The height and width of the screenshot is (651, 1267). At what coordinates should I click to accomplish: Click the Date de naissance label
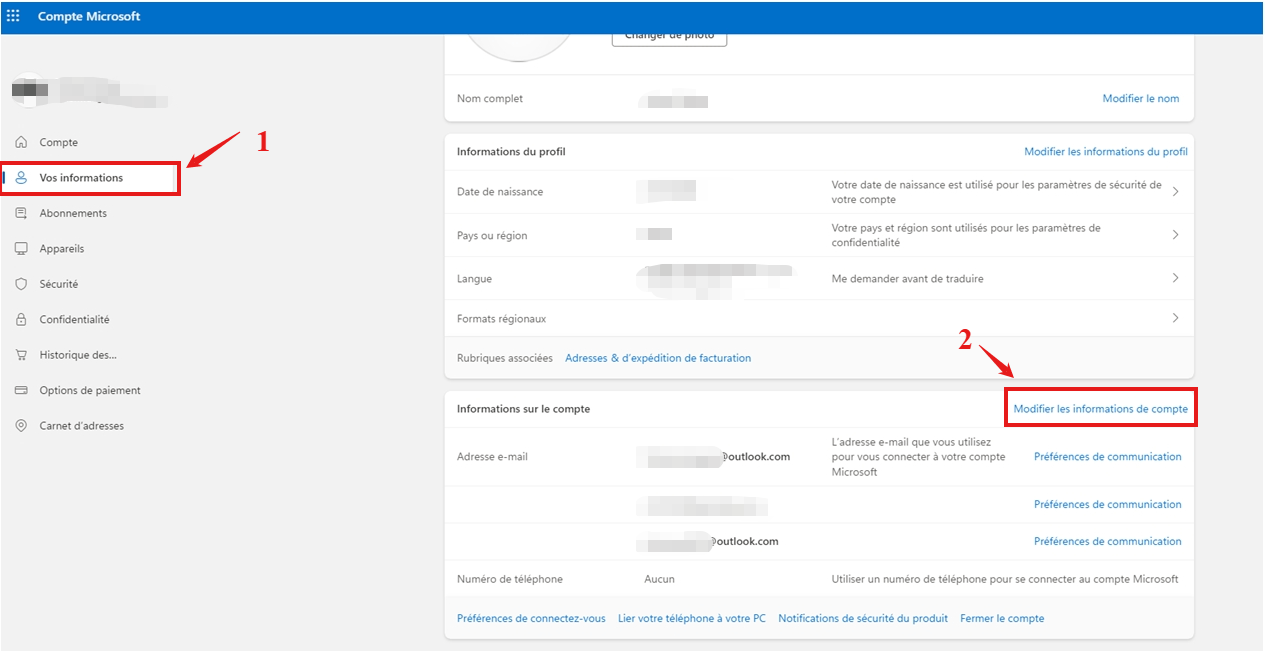[500, 191]
